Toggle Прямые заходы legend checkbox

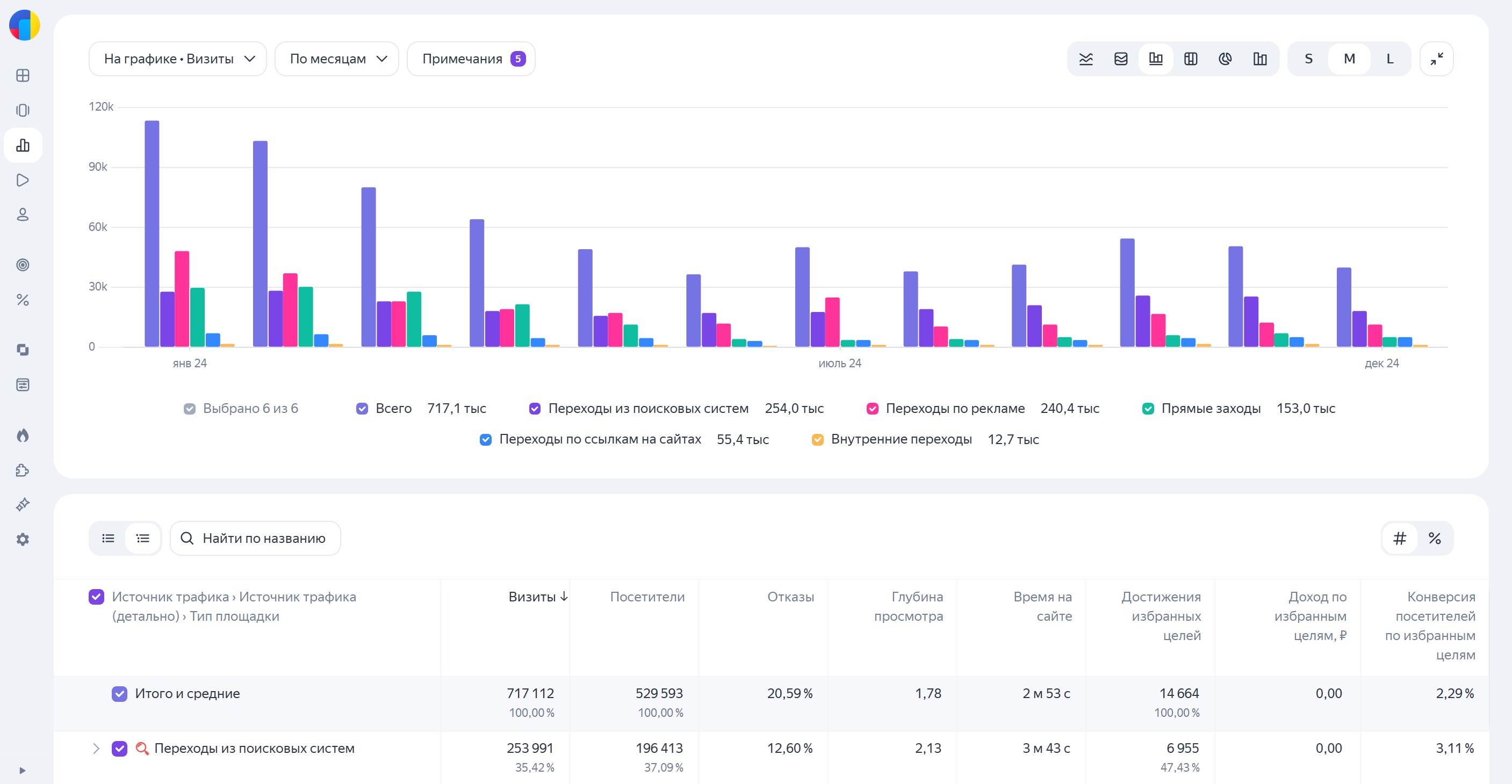tap(1148, 409)
